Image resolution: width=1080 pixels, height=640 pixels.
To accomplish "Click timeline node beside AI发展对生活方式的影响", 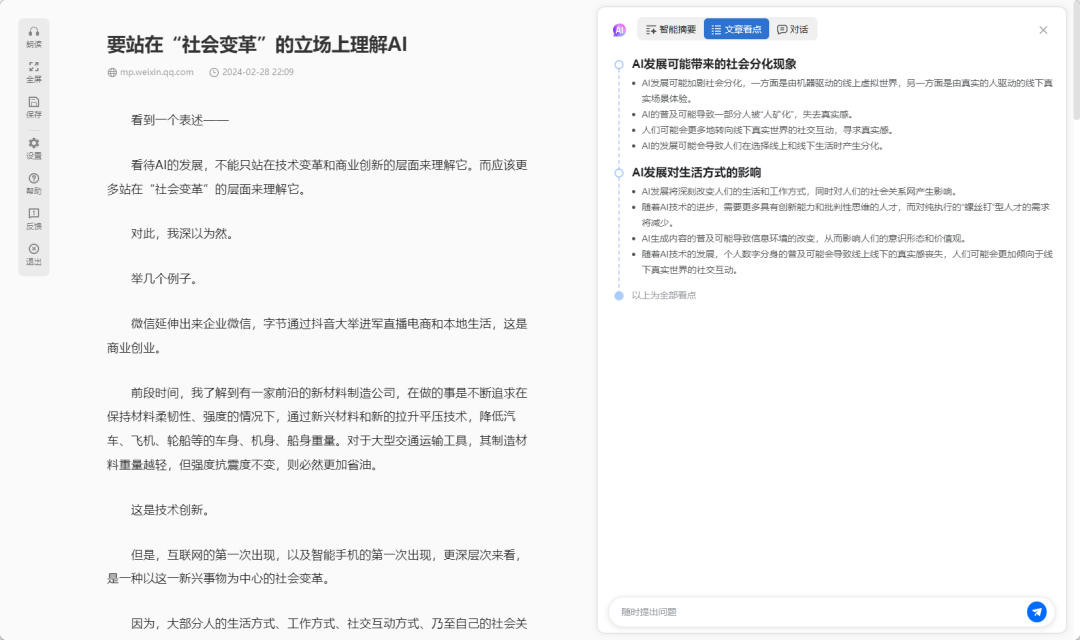I will (x=619, y=172).
